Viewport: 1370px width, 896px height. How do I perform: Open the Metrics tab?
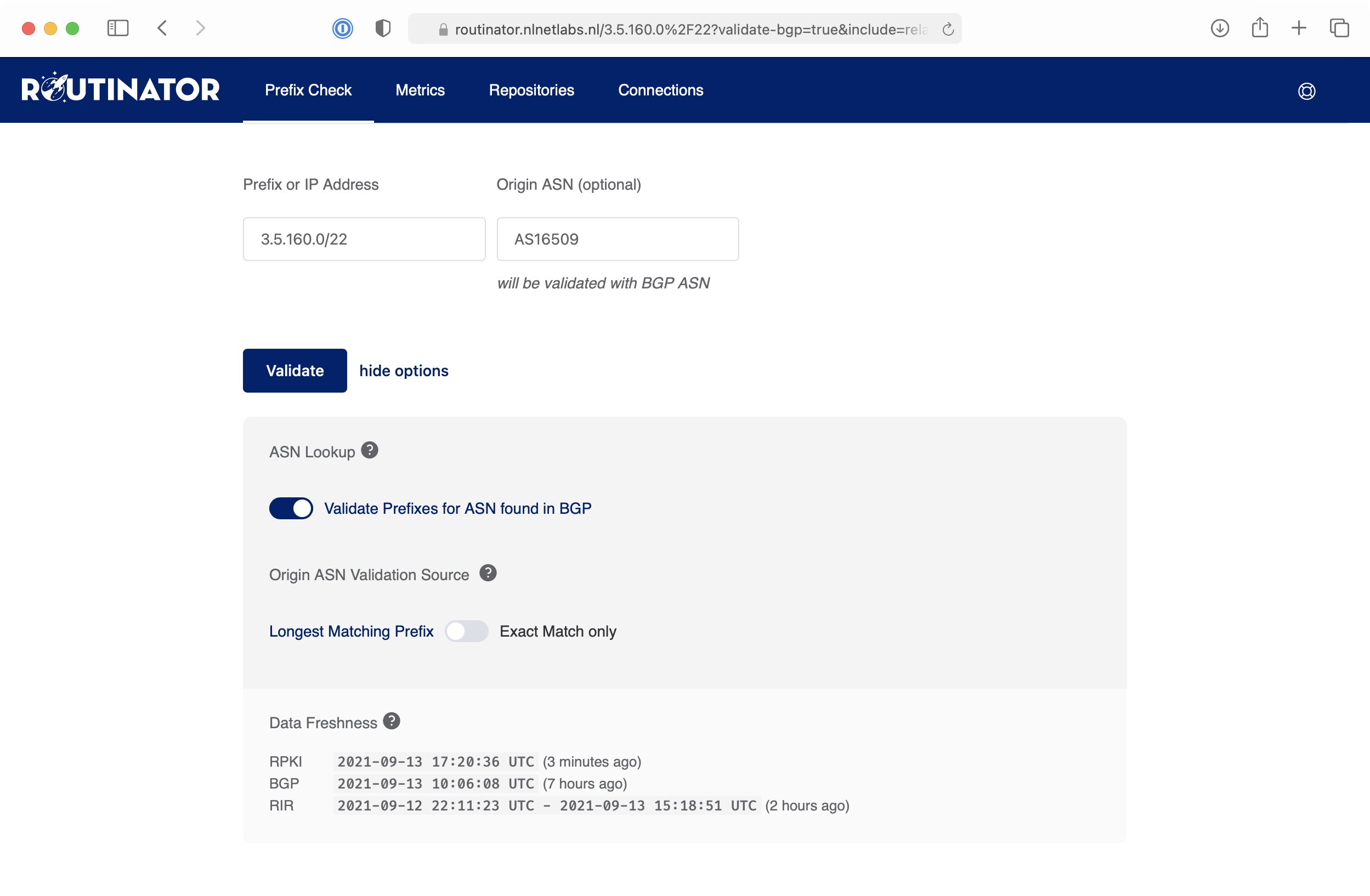coord(420,90)
